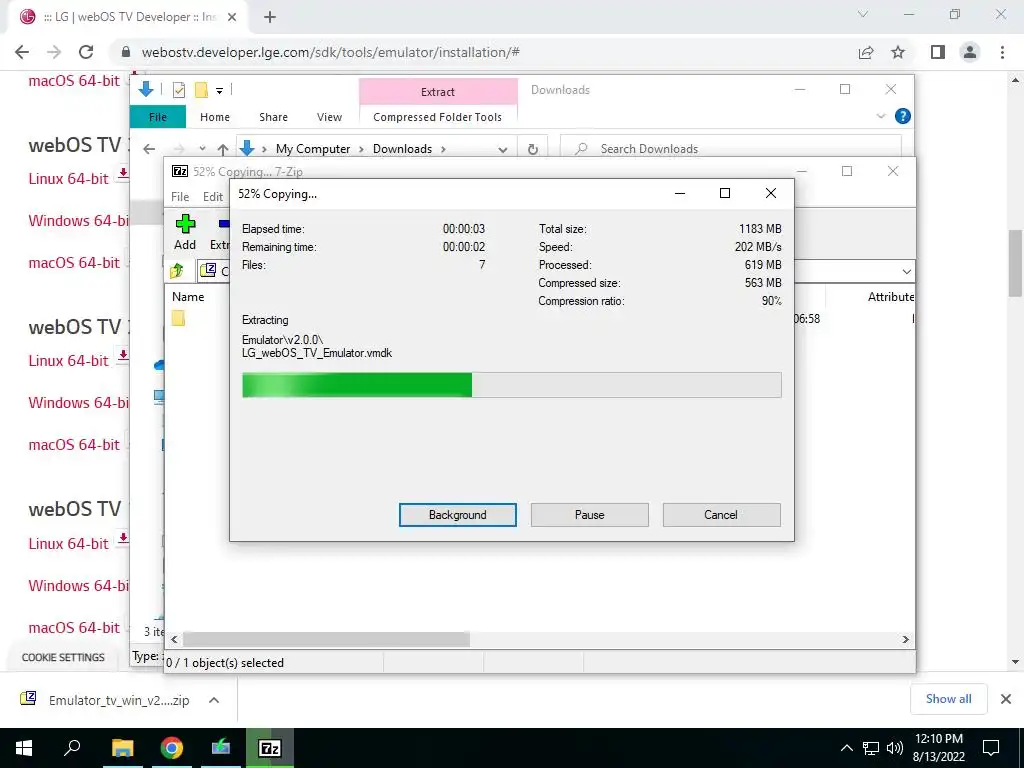Click Explorer back arrow
The width and height of the screenshot is (1024, 768).
point(149,149)
